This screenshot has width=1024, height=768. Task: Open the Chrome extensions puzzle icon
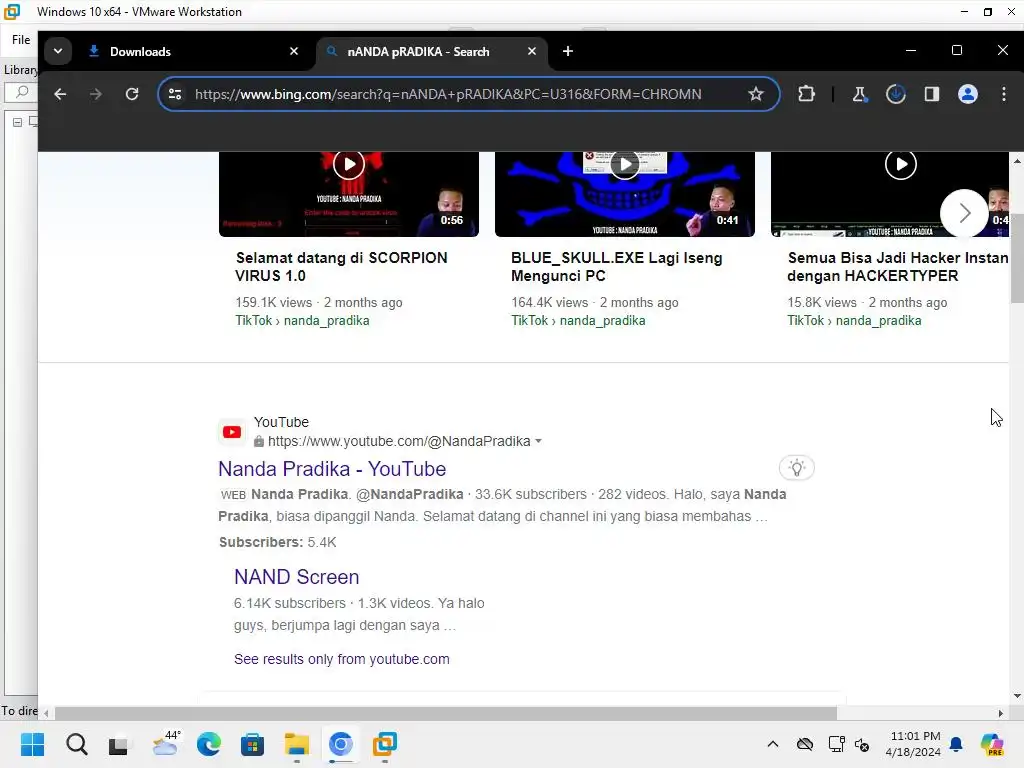click(807, 94)
